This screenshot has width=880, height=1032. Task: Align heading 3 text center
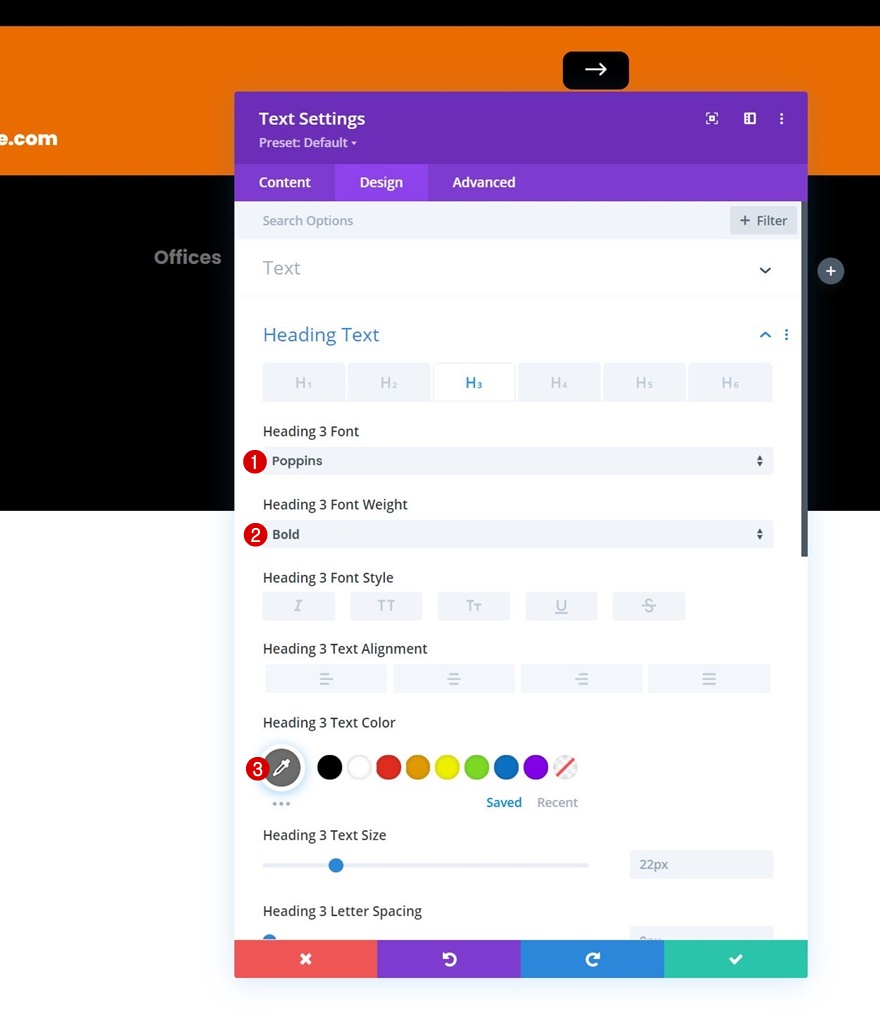pyautogui.click(x=453, y=679)
